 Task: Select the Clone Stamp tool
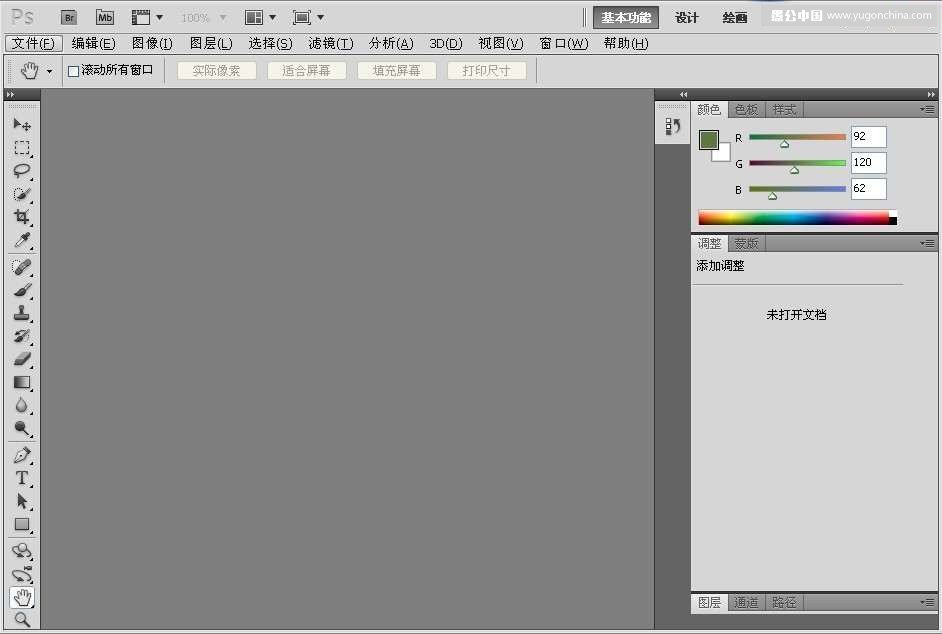22,313
